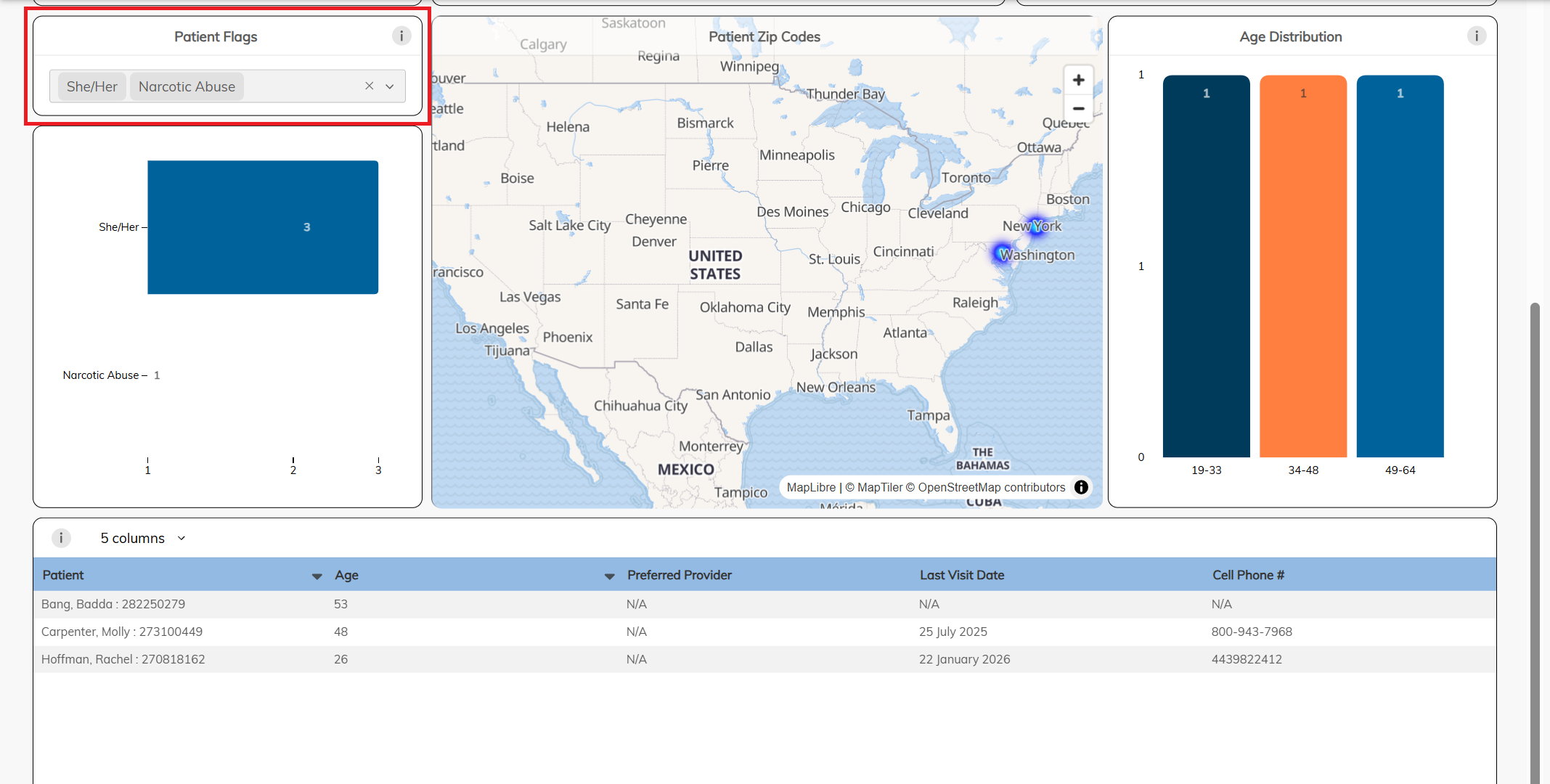Screen dimensions: 1550x784
Task: Toggle the She/Her filter chip
Action: (91, 86)
